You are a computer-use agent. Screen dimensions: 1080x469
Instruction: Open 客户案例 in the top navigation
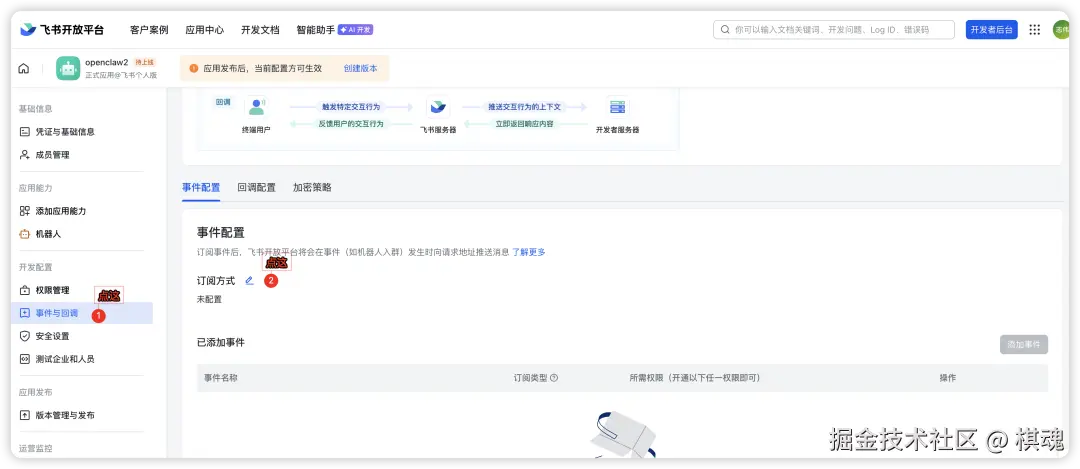pos(149,30)
